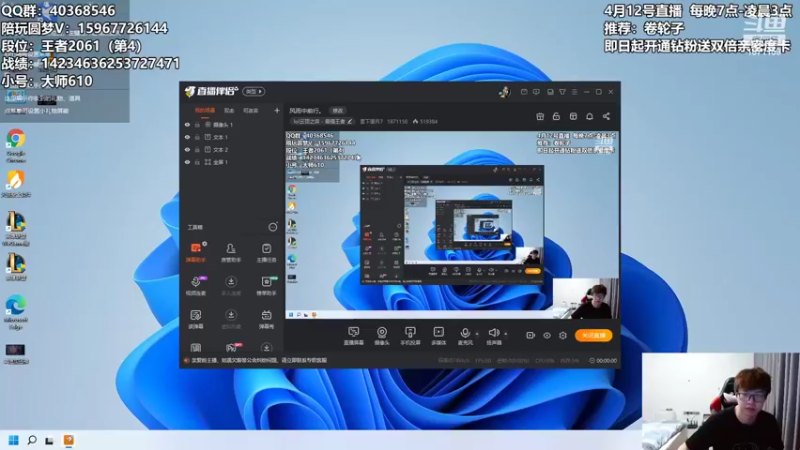Toggle visibility of the 全屏 1 source
Viewport: 800px width, 450px height.
coord(187,162)
